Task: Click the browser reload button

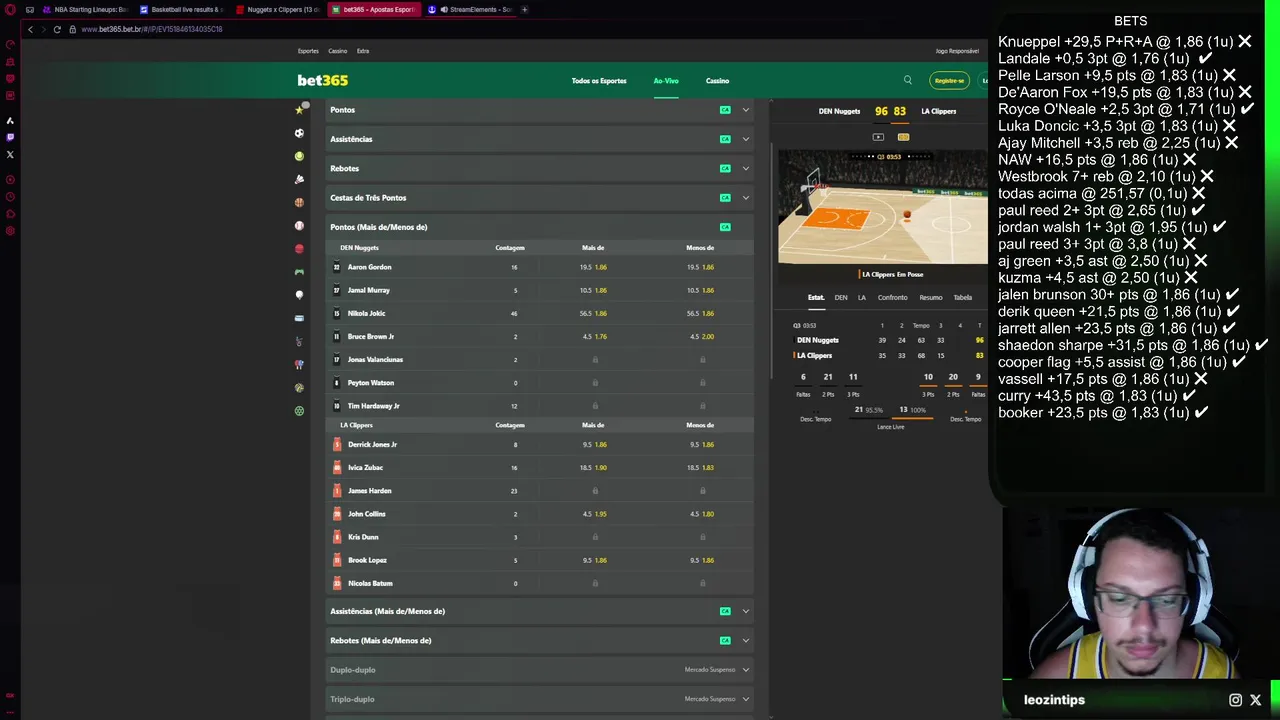Action: click(57, 29)
